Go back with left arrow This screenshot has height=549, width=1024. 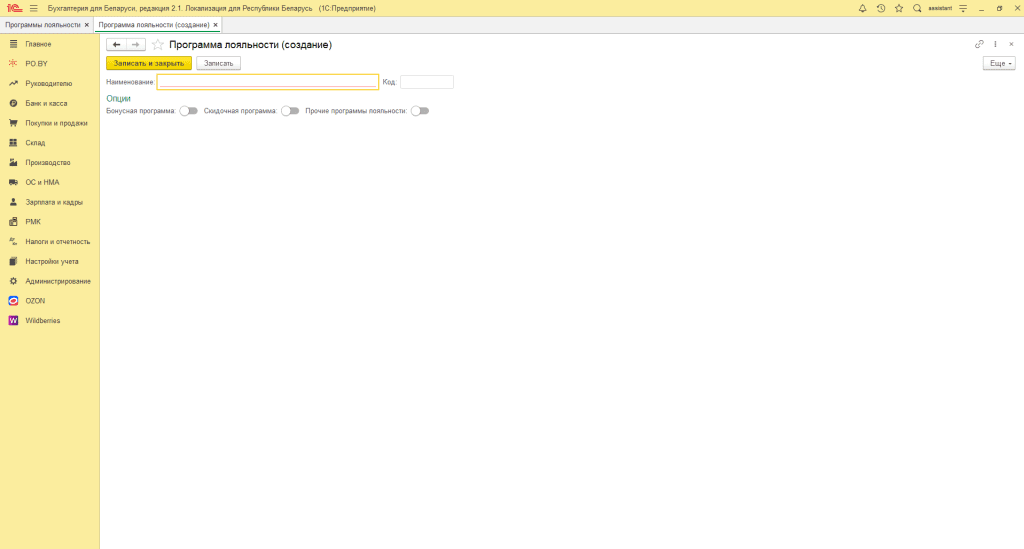pos(116,44)
